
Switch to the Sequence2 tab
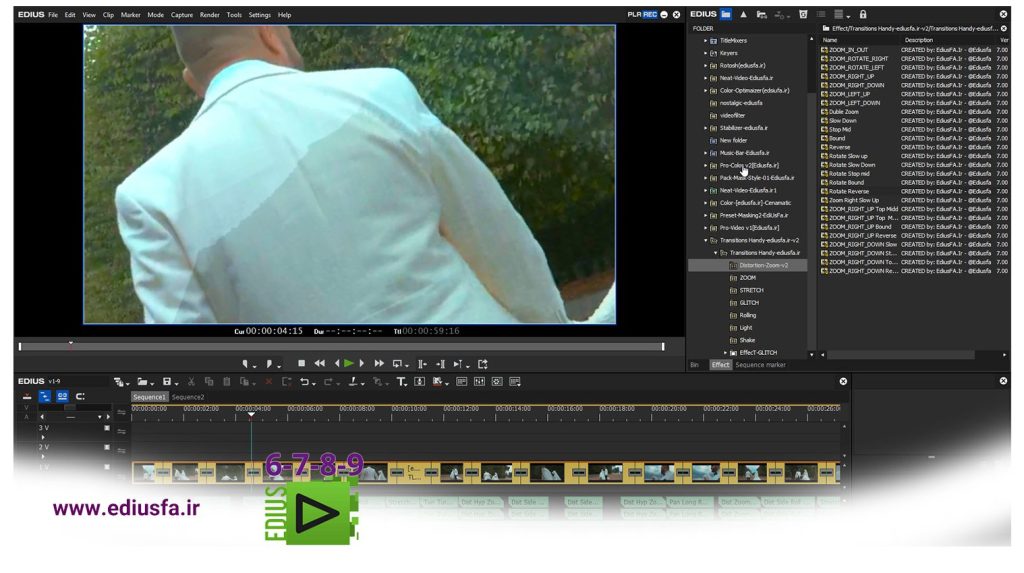coord(188,397)
